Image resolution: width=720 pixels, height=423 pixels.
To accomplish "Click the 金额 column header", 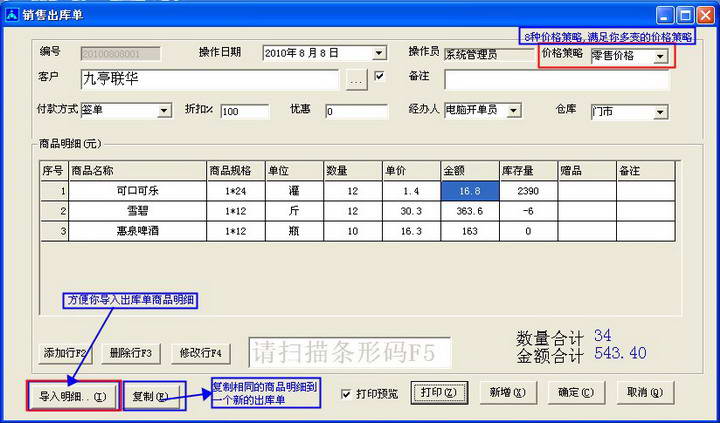I will [x=470, y=171].
